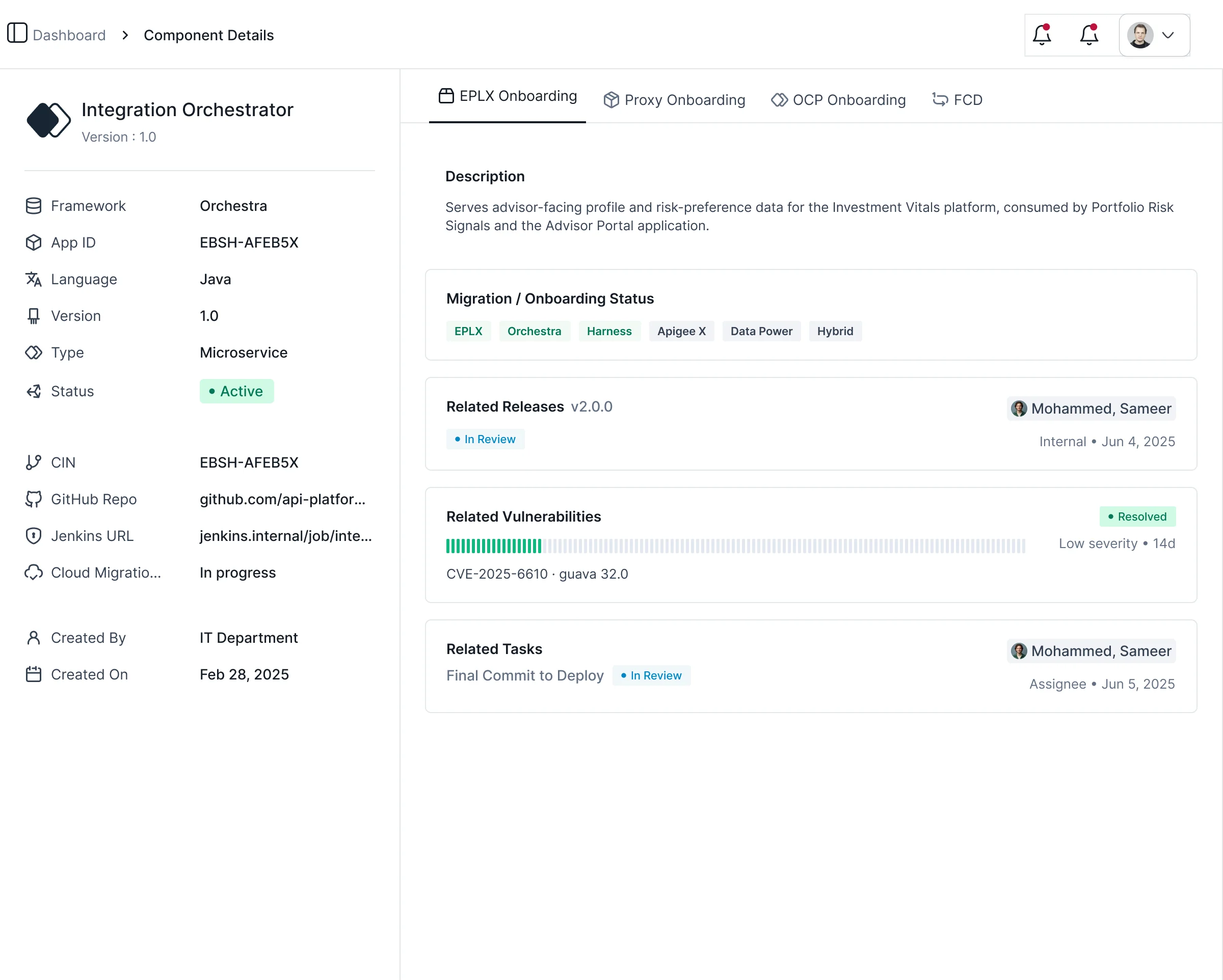Click the CIN branch icon
Screen dimensions: 1223x980
coord(34,463)
